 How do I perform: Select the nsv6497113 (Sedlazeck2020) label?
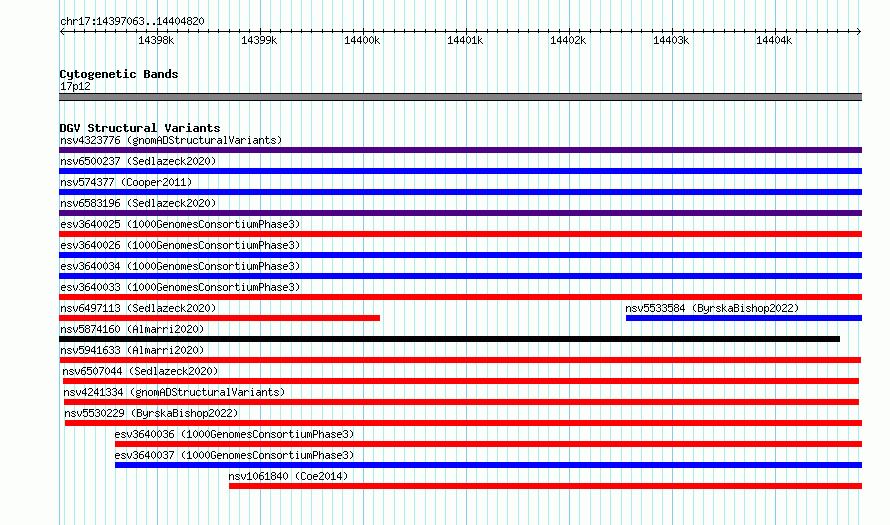pyautogui.click(x=138, y=308)
